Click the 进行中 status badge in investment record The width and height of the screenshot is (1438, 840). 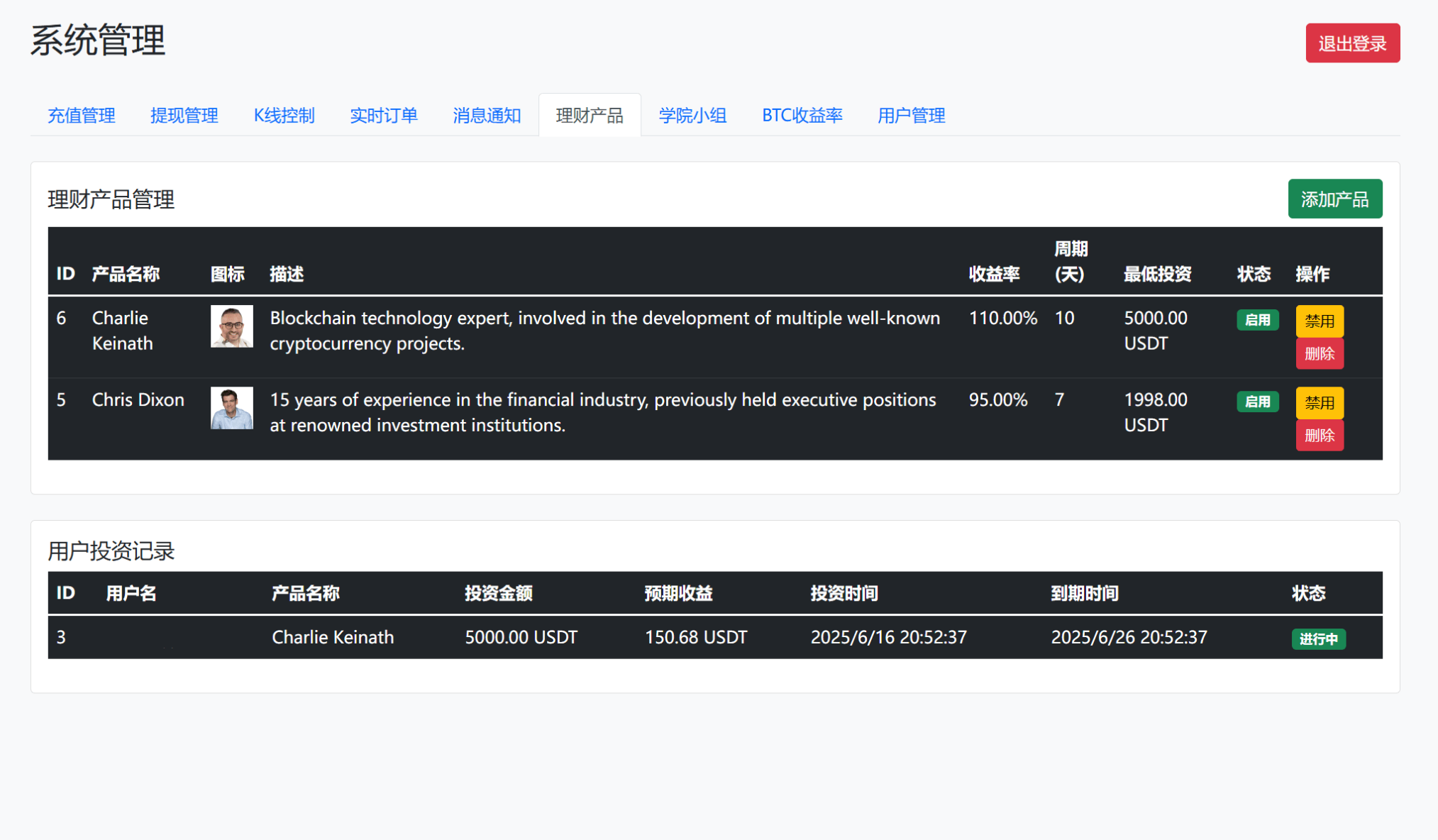point(1318,639)
